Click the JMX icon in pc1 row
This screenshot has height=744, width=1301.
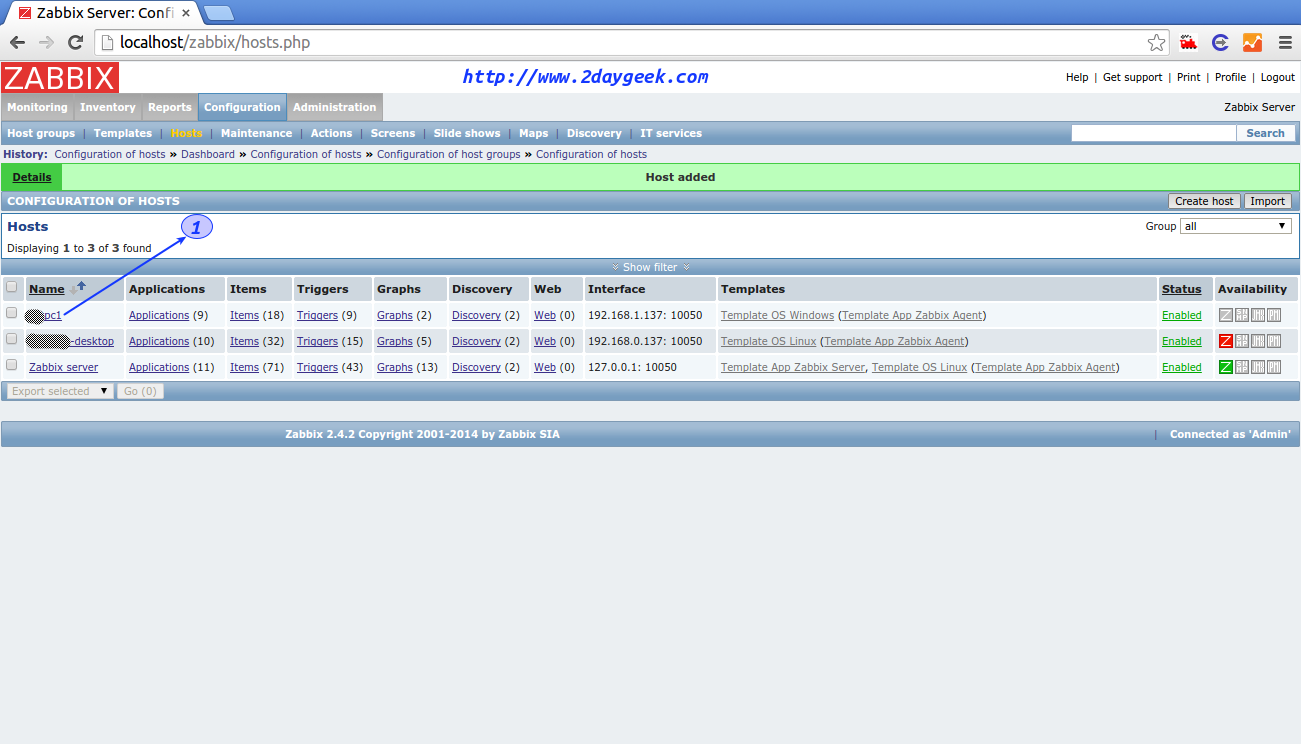pos(1258,315)
